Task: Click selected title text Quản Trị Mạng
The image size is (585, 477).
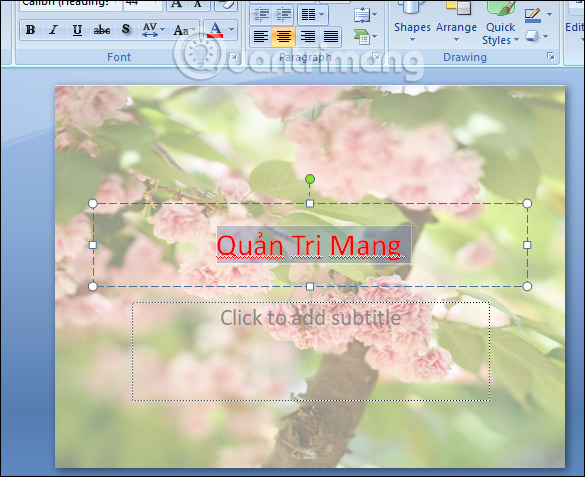Action: pos(310,246)
